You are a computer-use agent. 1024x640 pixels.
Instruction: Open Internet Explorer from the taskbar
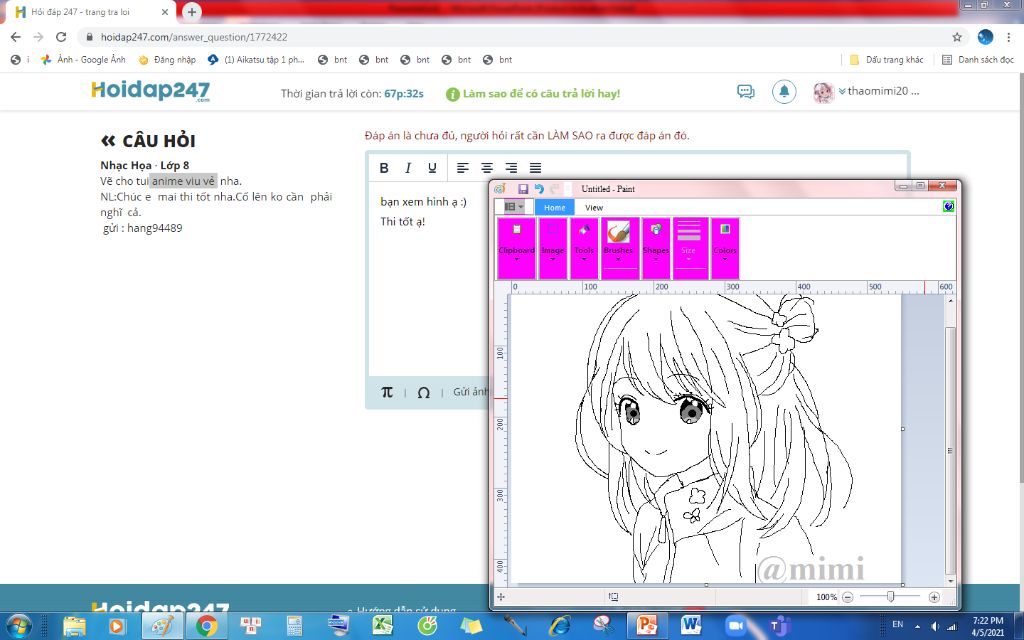click(x=559, y=626)
